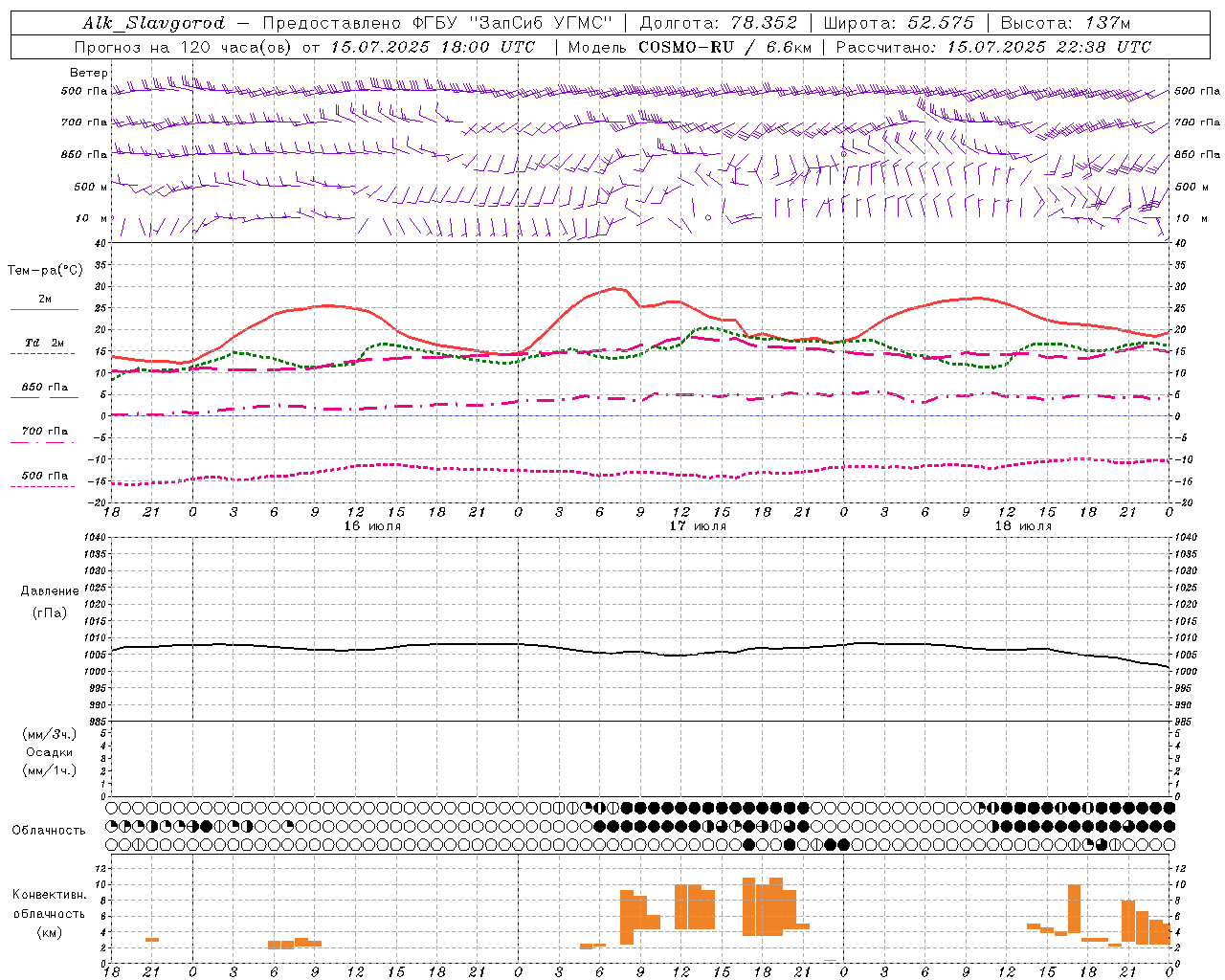Click the 16 июля date label
This screenshot has height=980, width=1225.
tap(372, 526)
